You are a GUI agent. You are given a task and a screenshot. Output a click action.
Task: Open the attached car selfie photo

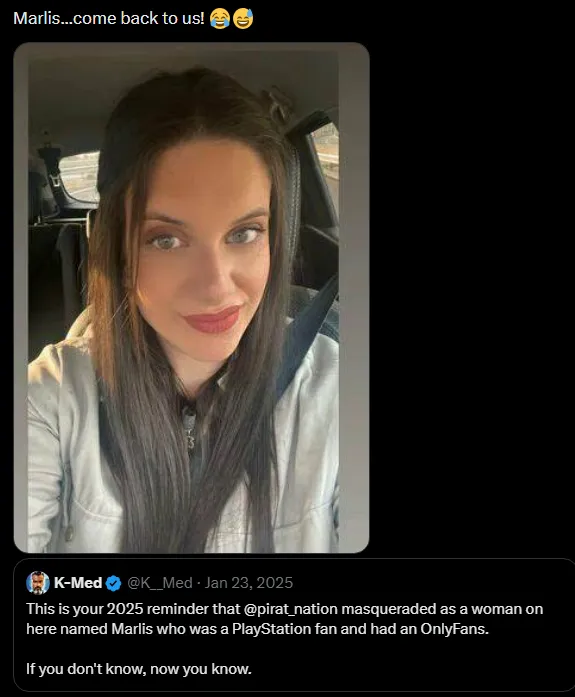click(191, 297)
